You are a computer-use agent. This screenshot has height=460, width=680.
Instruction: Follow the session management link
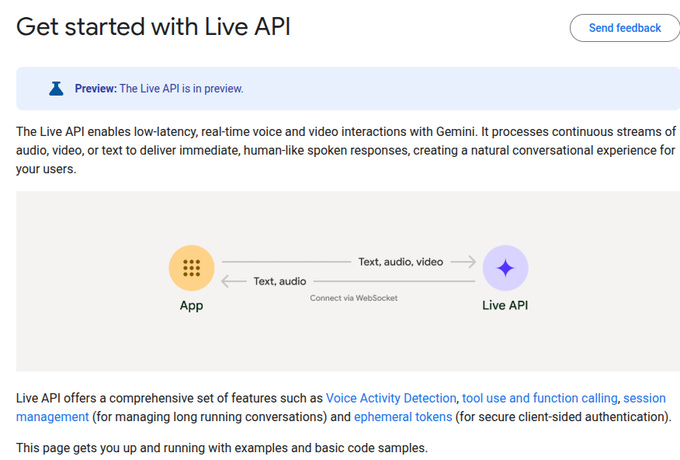pyautogui.click(x=644, y=398)
